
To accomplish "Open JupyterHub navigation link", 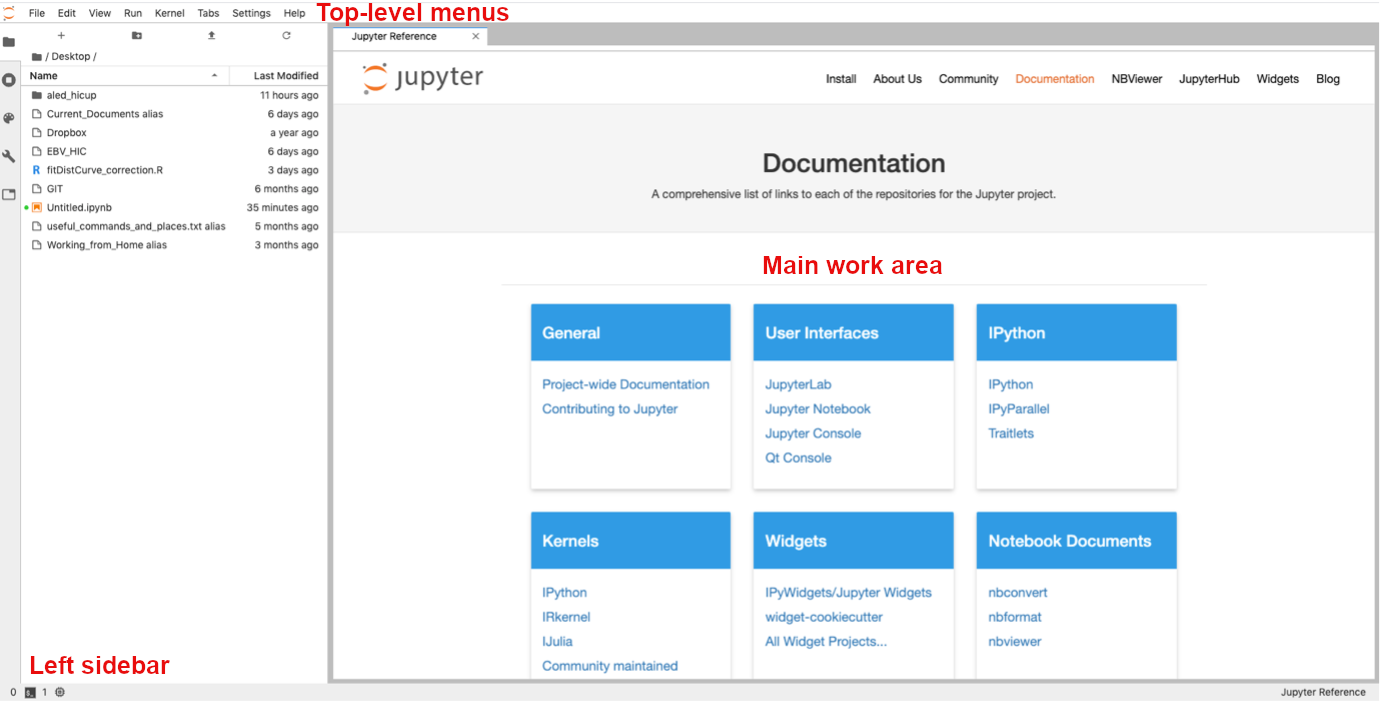I will [x=1209, y=79].
